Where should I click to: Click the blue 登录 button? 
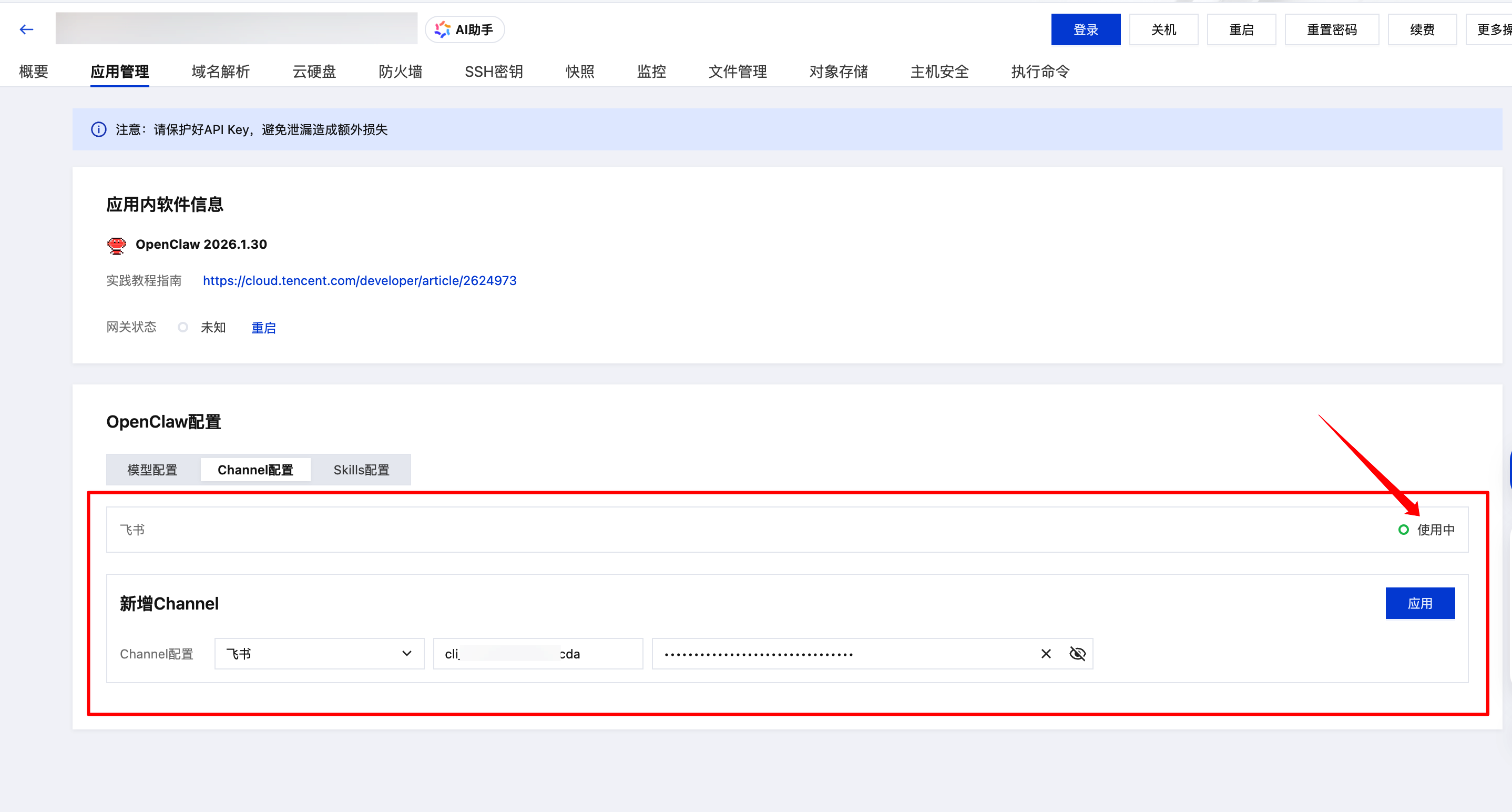pyautogui.click(x=1085, y=29)
